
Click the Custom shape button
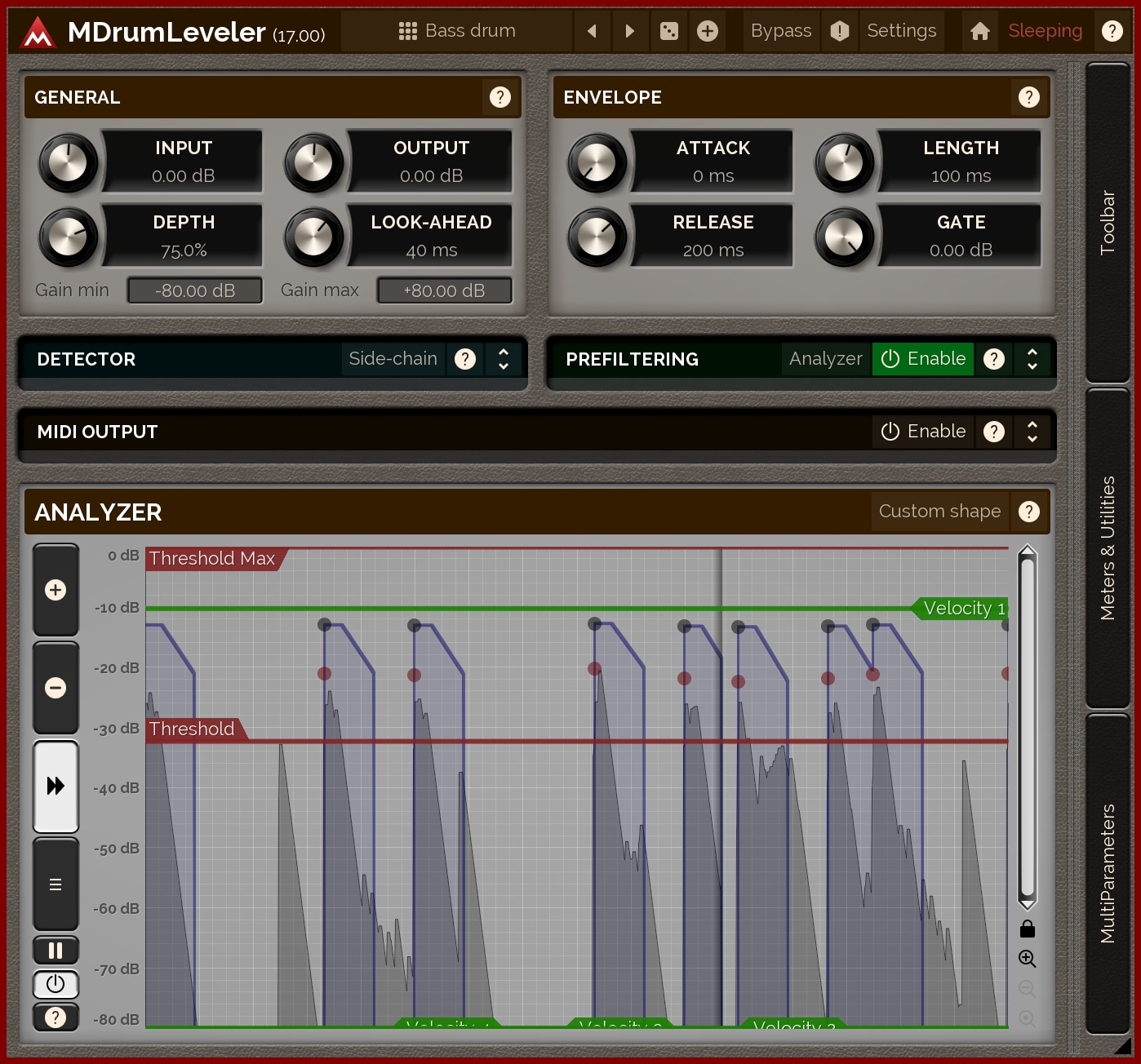pos(939,512)
